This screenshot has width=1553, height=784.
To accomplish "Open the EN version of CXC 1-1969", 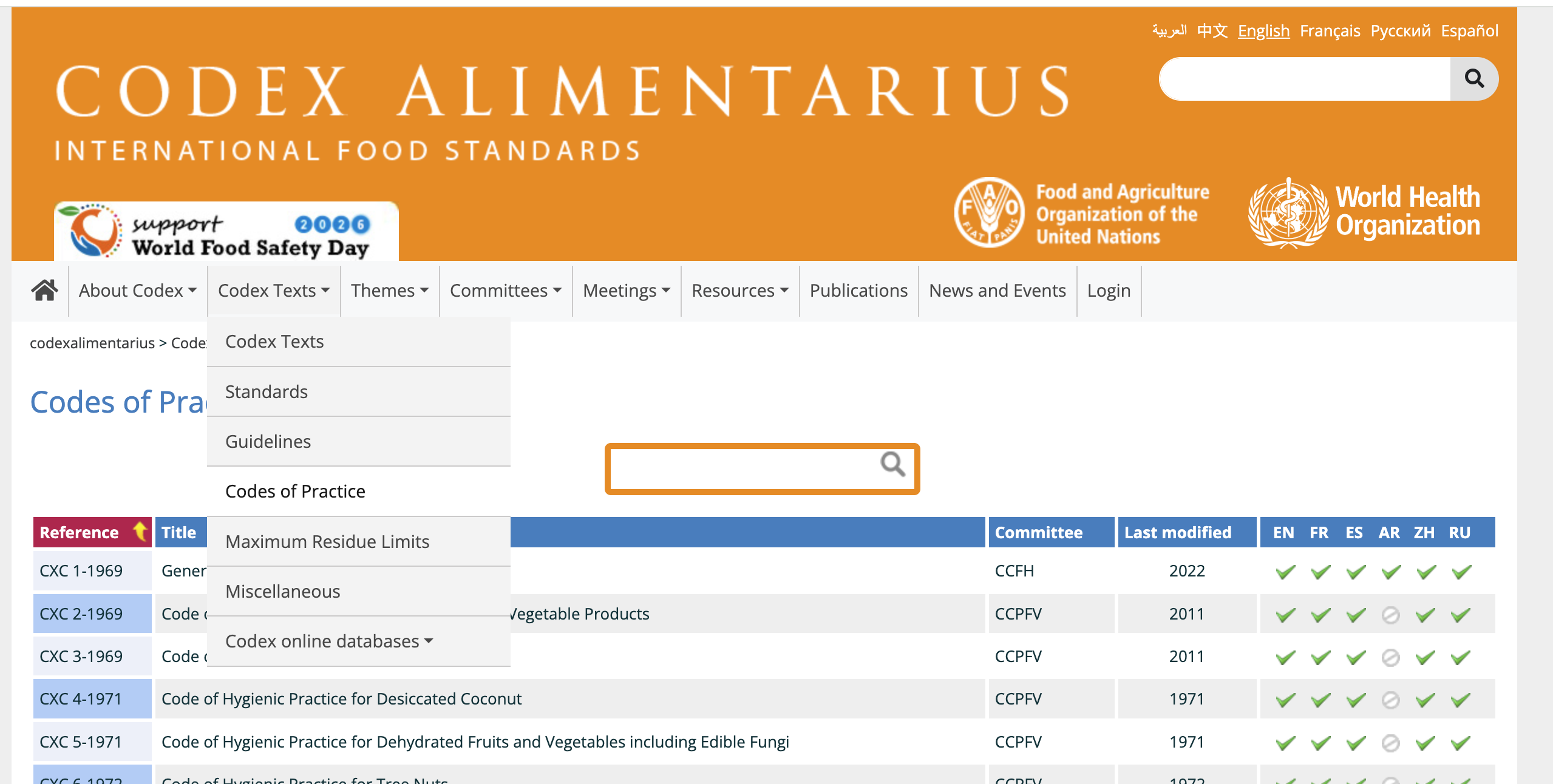I will (x=1285, y=572).
